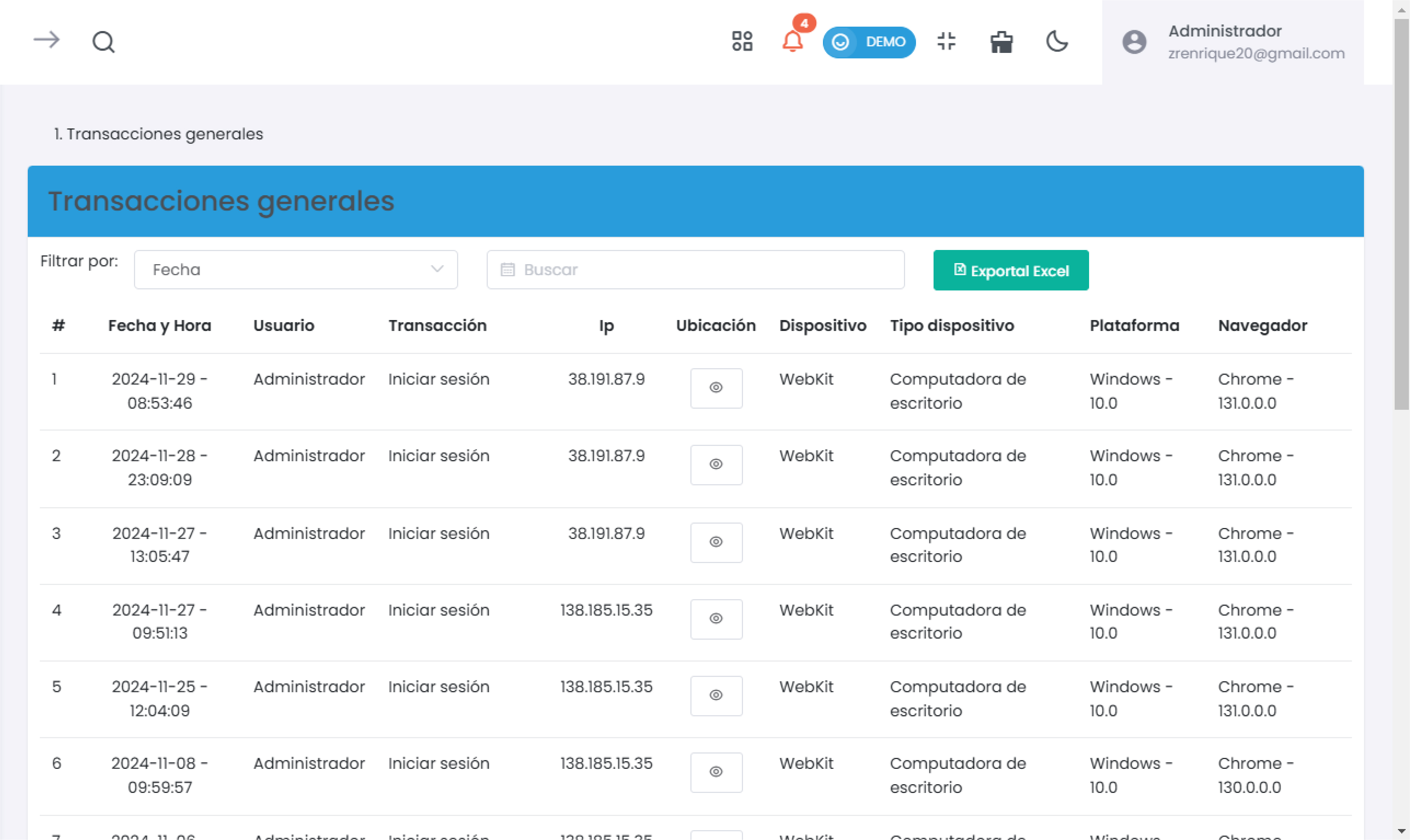Click the calendar icon in Buscar field
Screen dimensions: 1410x840
(x=507, y=269)
